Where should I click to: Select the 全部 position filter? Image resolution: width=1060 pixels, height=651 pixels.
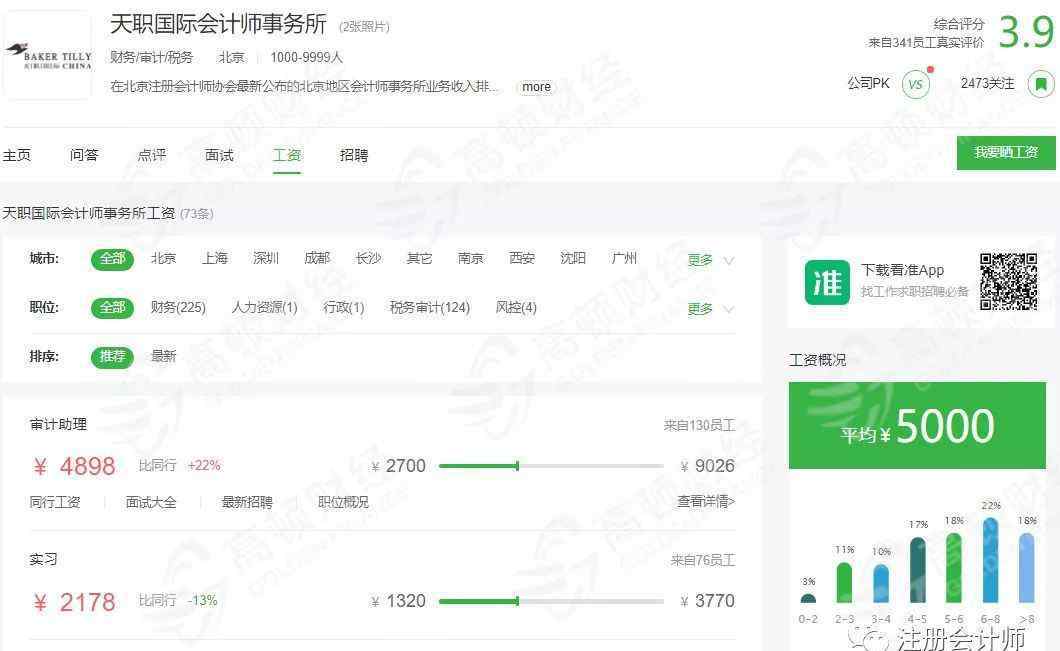pos(112,308)
